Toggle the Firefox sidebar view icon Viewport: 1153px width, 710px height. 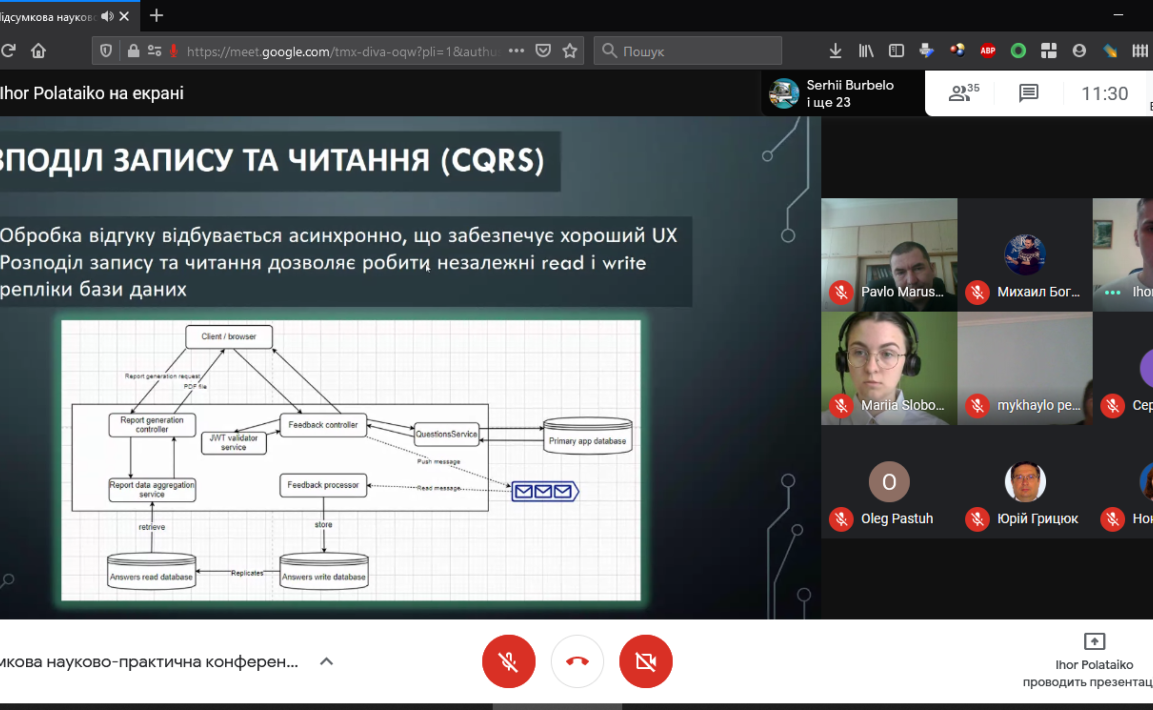coord(896,50)
